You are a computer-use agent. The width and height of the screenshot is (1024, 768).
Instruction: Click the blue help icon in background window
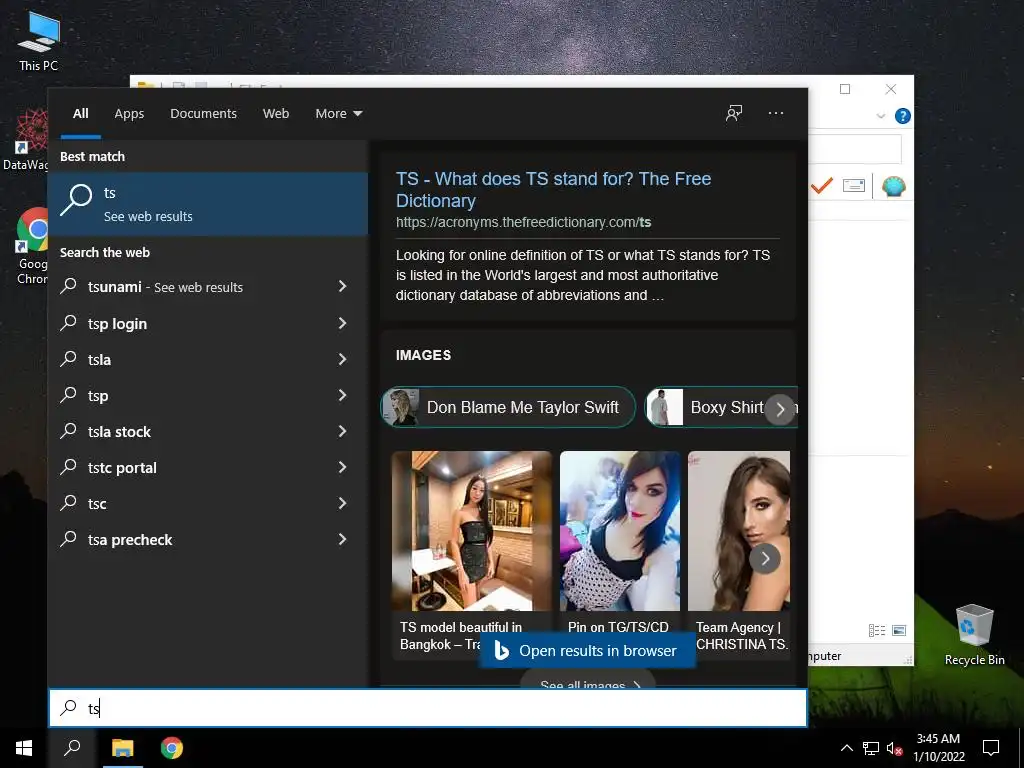coord(903,116)
